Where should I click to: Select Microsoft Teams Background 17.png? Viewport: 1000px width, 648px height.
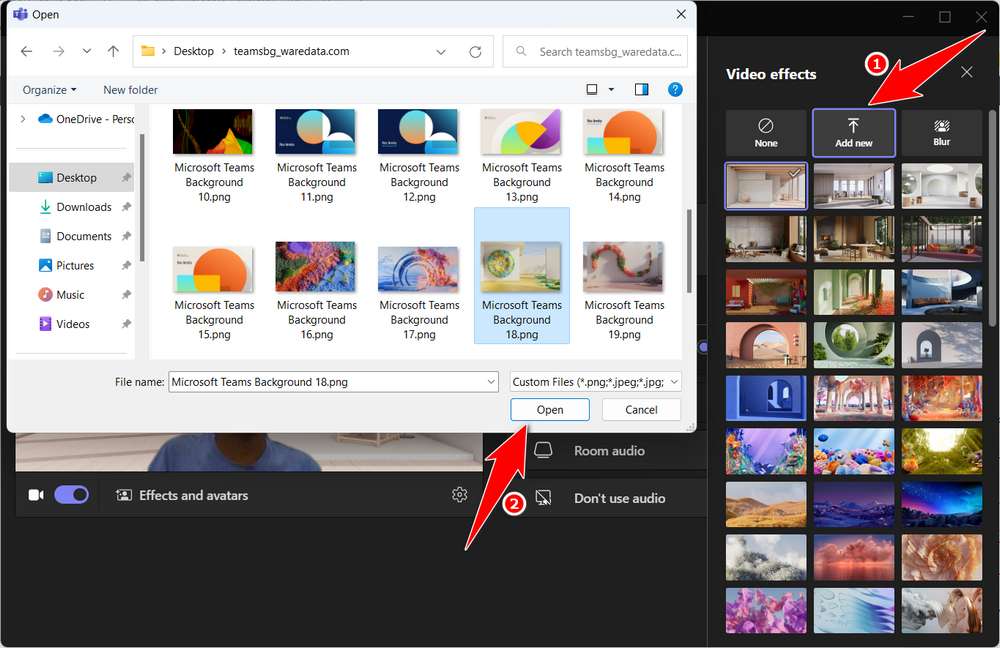pos(419,290)
